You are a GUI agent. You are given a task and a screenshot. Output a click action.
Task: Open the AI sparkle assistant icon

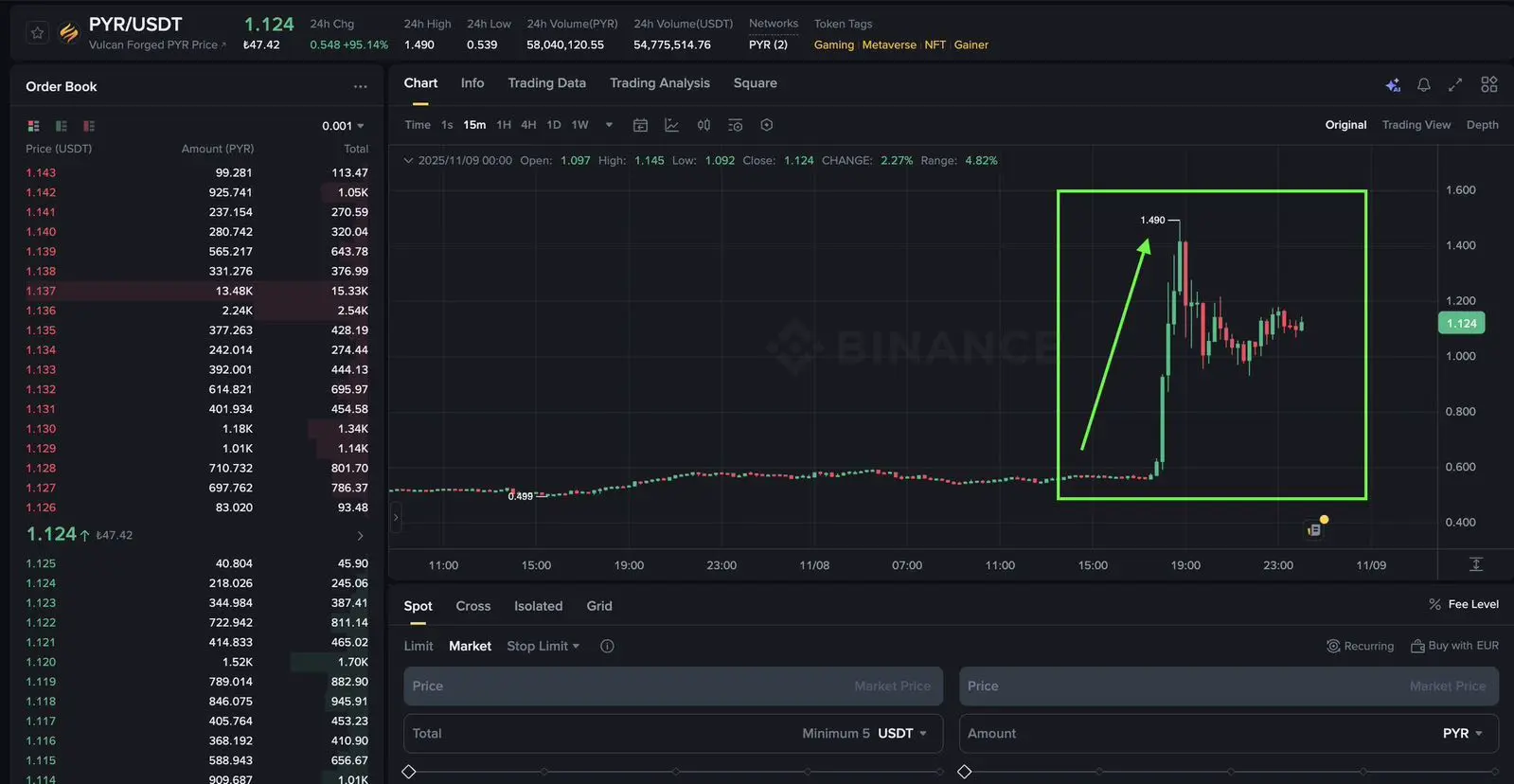click(x=1393, y=85)
